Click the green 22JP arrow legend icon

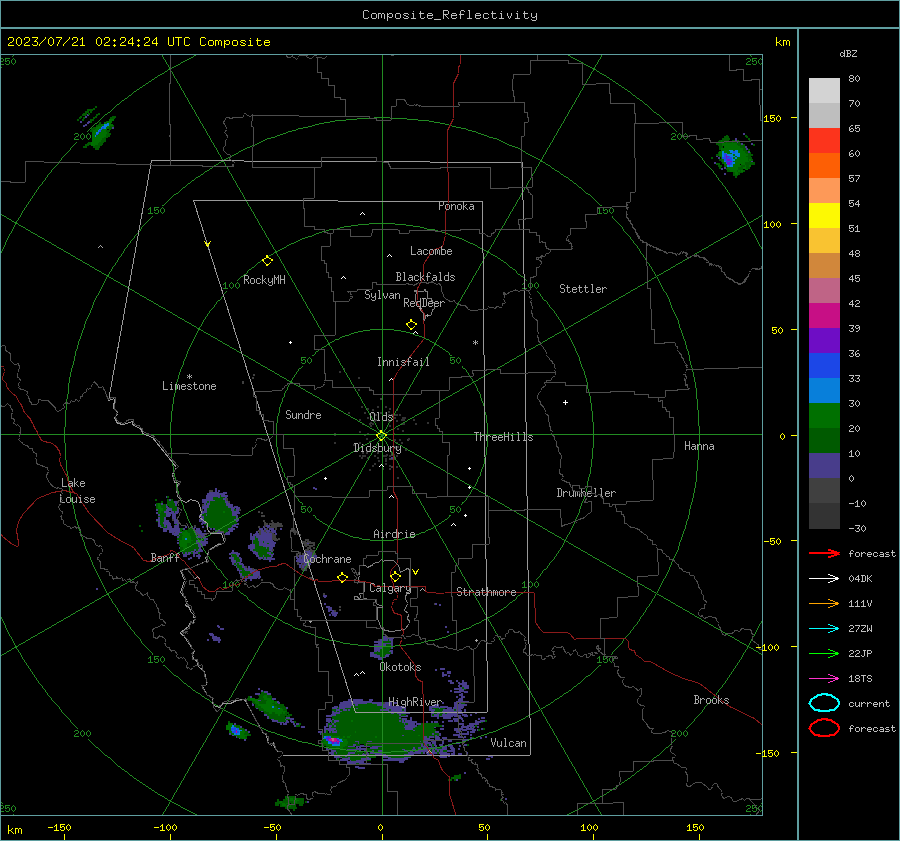coord(824,653)
